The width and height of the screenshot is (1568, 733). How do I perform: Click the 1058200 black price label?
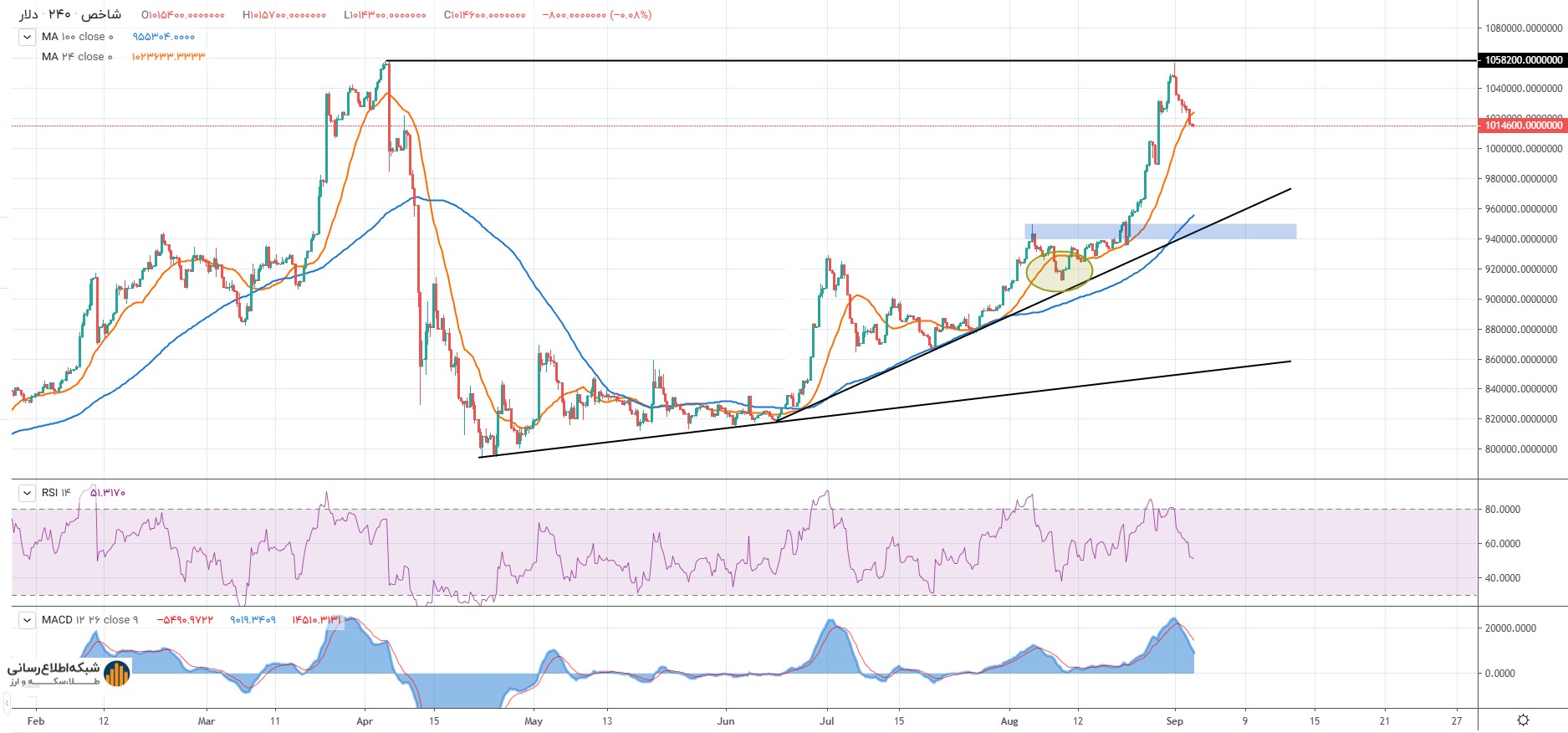coord(1522,60)
